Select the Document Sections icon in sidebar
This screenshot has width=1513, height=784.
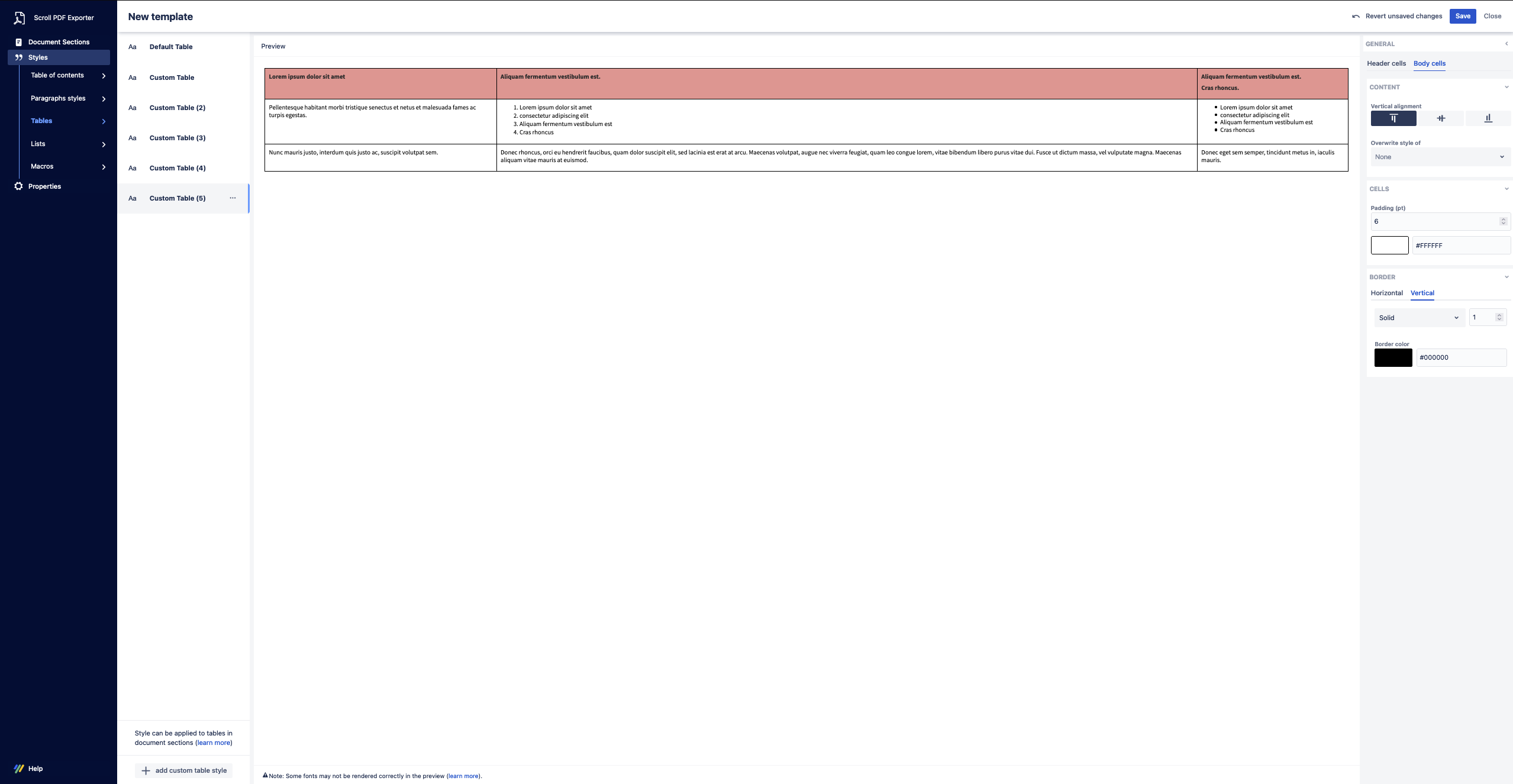click(x=19, y=41)
